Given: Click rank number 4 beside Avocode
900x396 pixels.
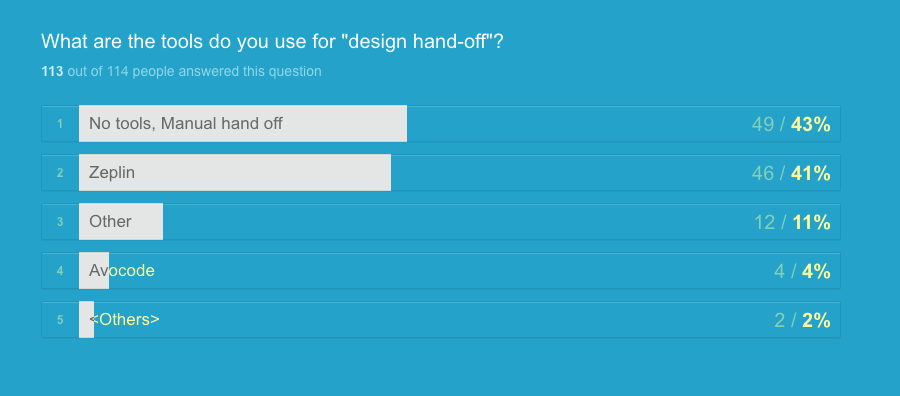Looking at the screenshot, I should click(x=60, y=270).
